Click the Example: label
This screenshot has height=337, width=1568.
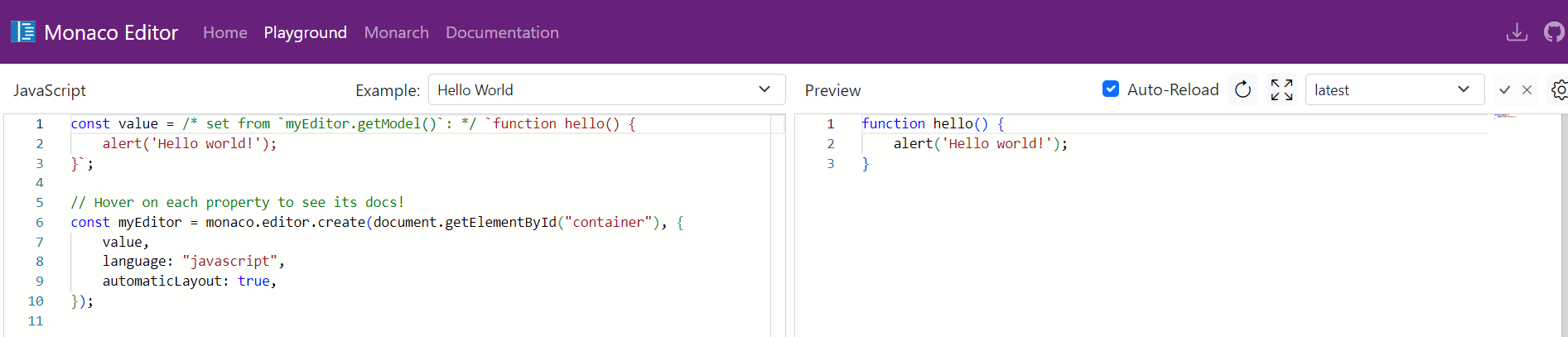coord(388,90)
